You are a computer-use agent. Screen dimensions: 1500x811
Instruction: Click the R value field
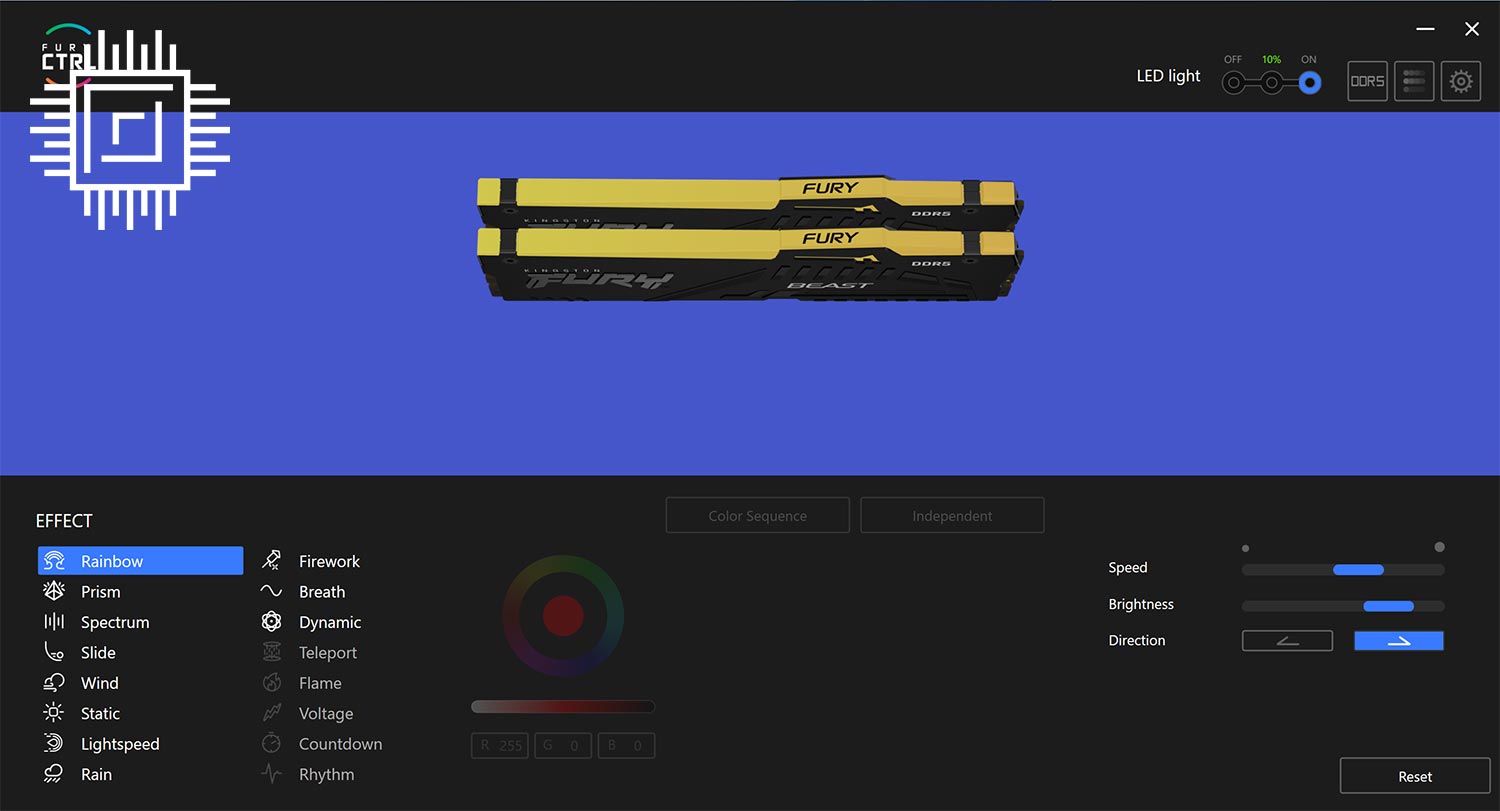[x=500, y=745]
